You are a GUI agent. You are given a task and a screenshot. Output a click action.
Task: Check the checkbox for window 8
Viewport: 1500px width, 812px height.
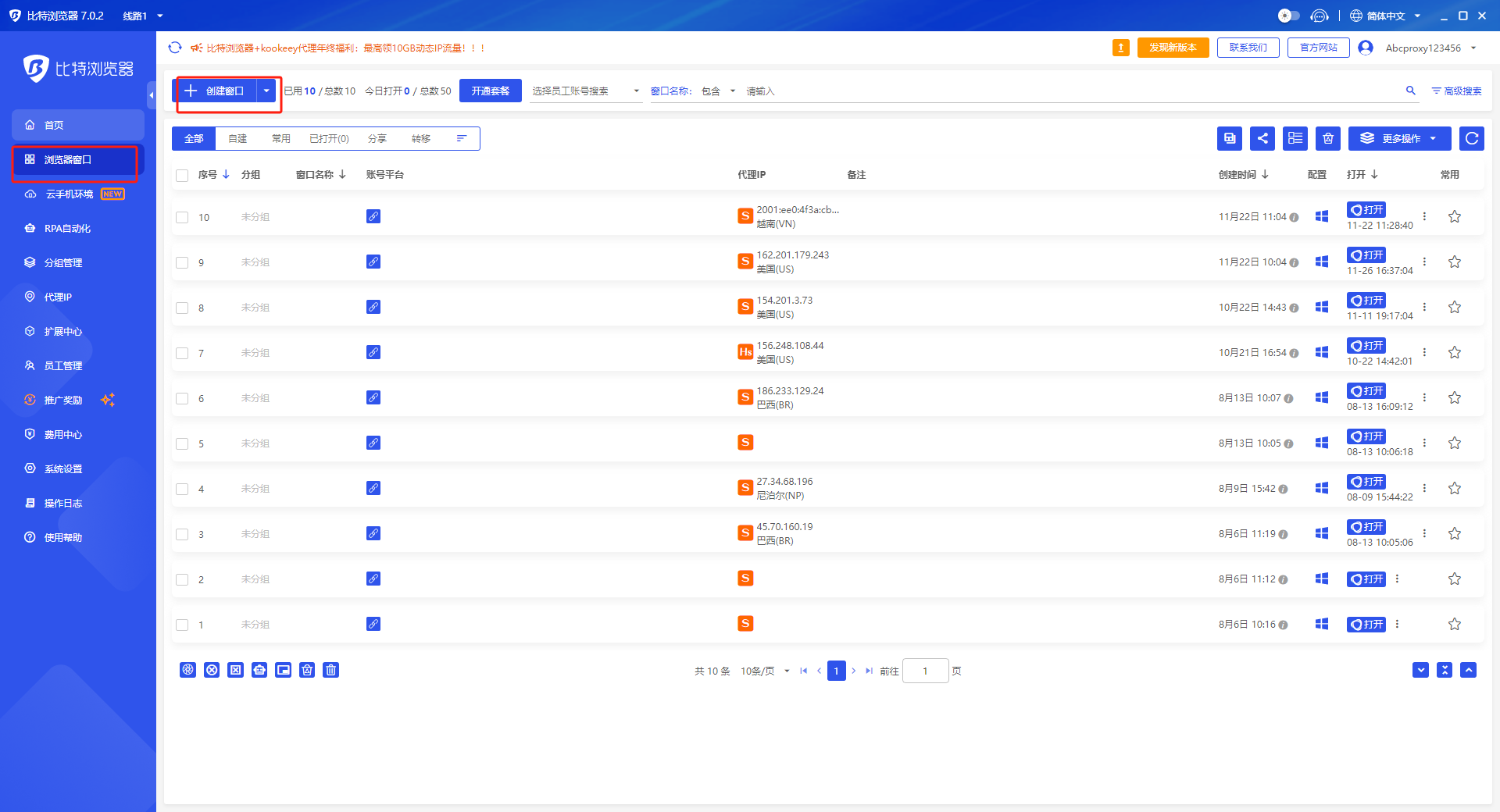182,308
